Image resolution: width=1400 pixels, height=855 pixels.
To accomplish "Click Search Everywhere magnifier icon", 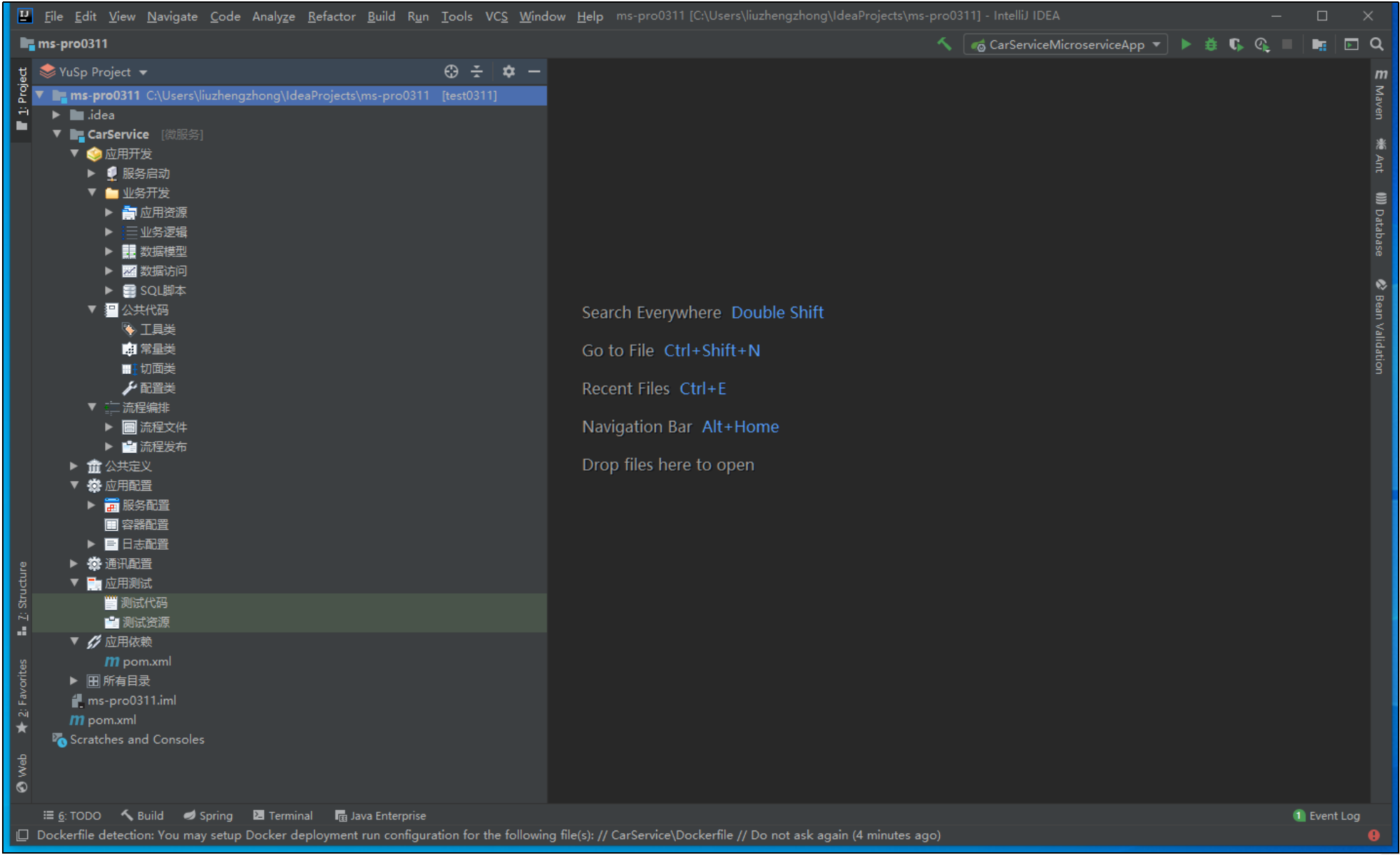I will click(x=1376, y=45).
